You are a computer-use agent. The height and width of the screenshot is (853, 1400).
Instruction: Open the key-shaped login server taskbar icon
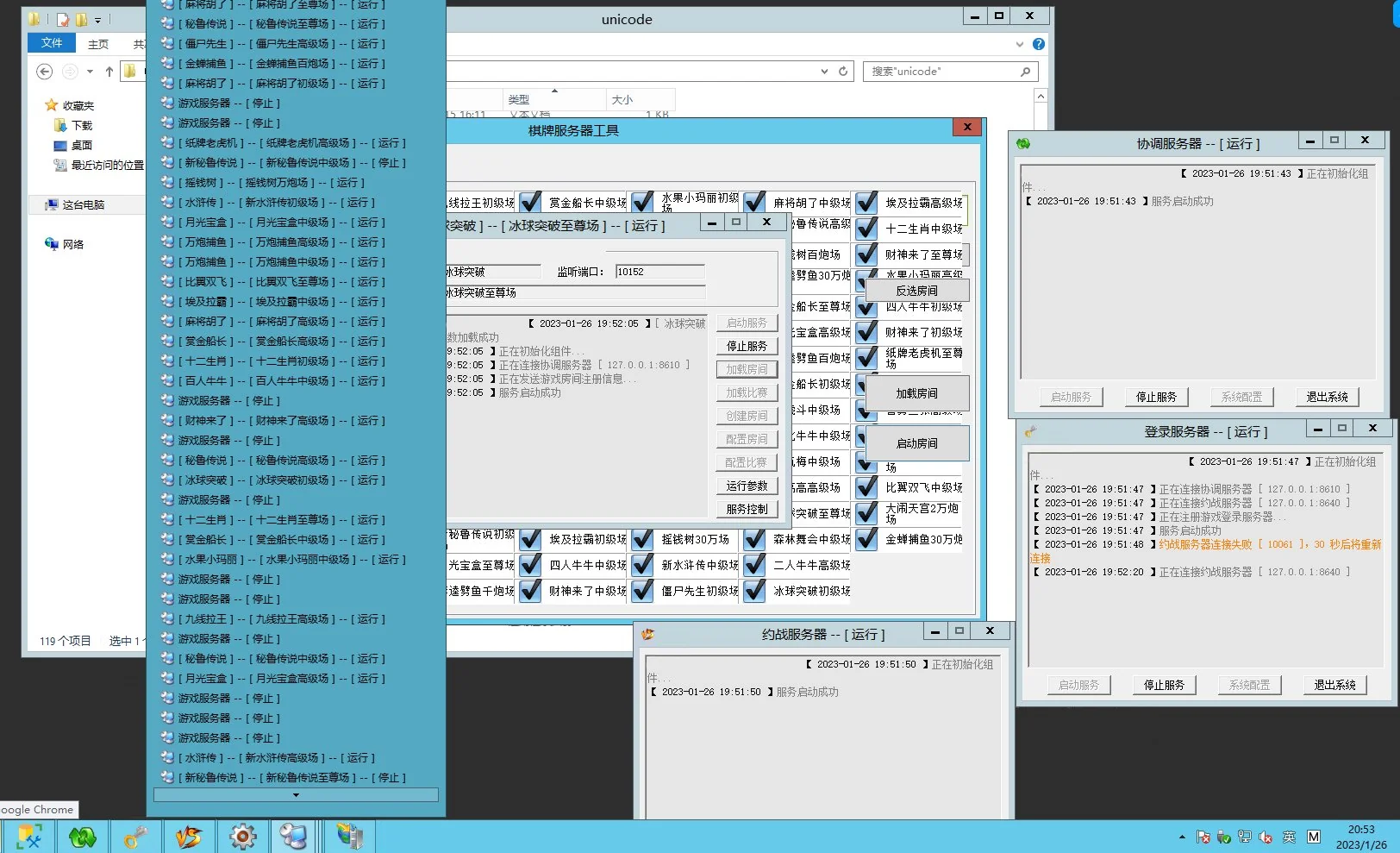[135, 836]
